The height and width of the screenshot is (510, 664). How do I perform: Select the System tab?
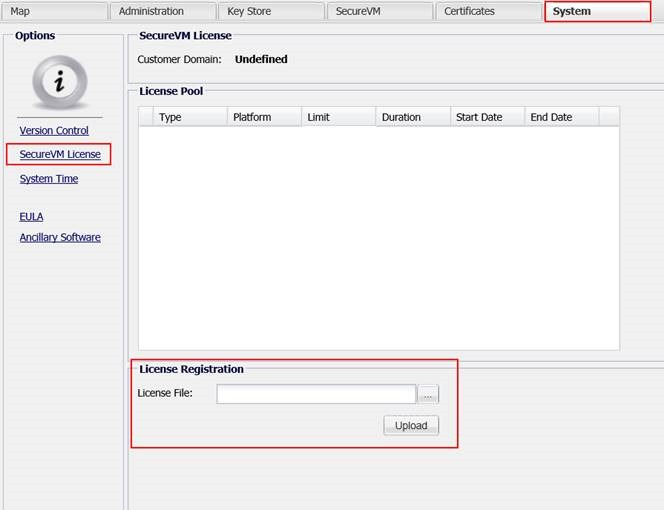click(x=596, y=11)
